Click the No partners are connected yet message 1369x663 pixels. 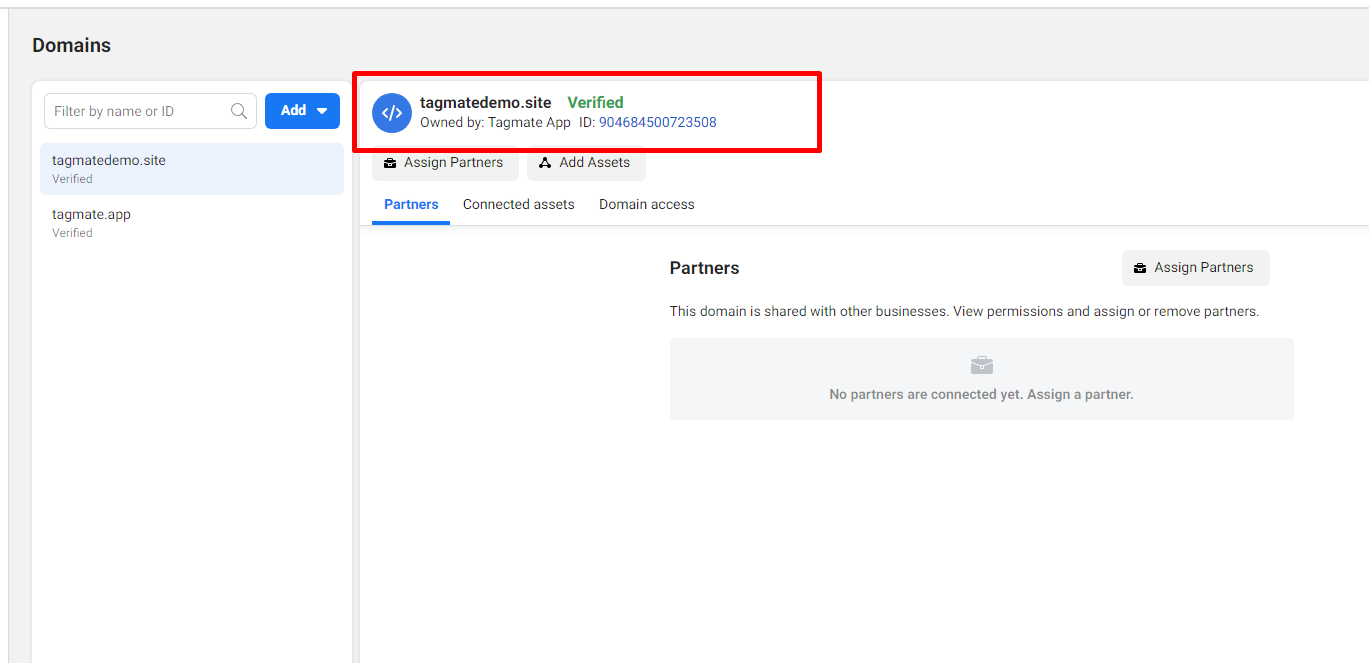[981, 394]
